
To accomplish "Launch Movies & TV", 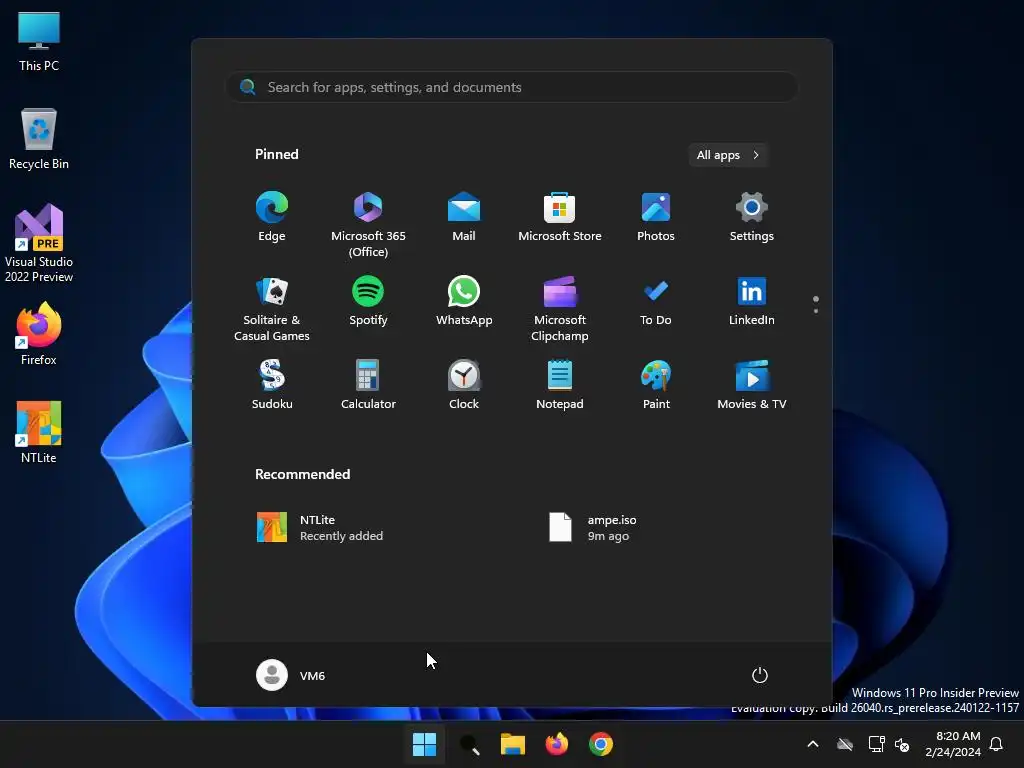I will tap(752, 385).
